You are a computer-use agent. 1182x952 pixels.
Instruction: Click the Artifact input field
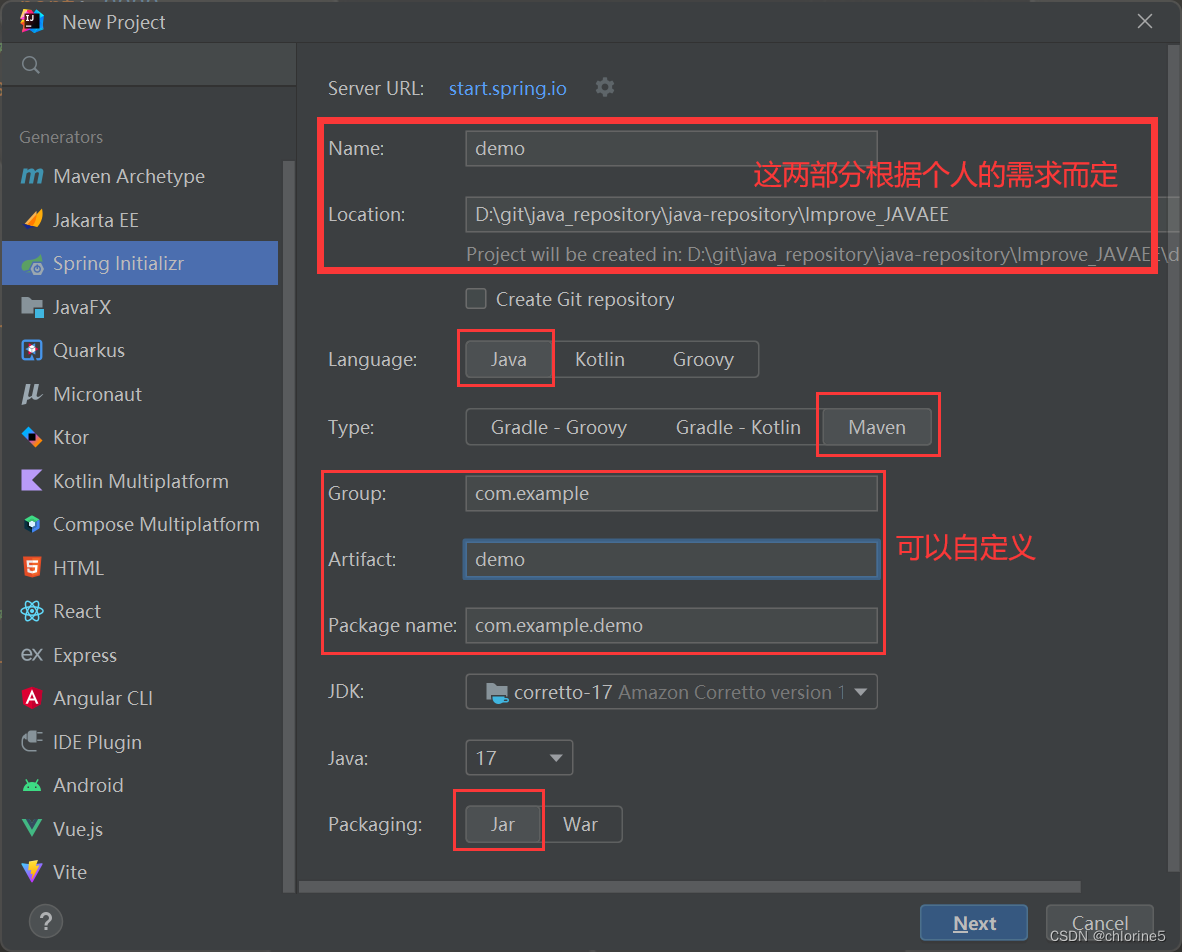click(x=671, y=559)
